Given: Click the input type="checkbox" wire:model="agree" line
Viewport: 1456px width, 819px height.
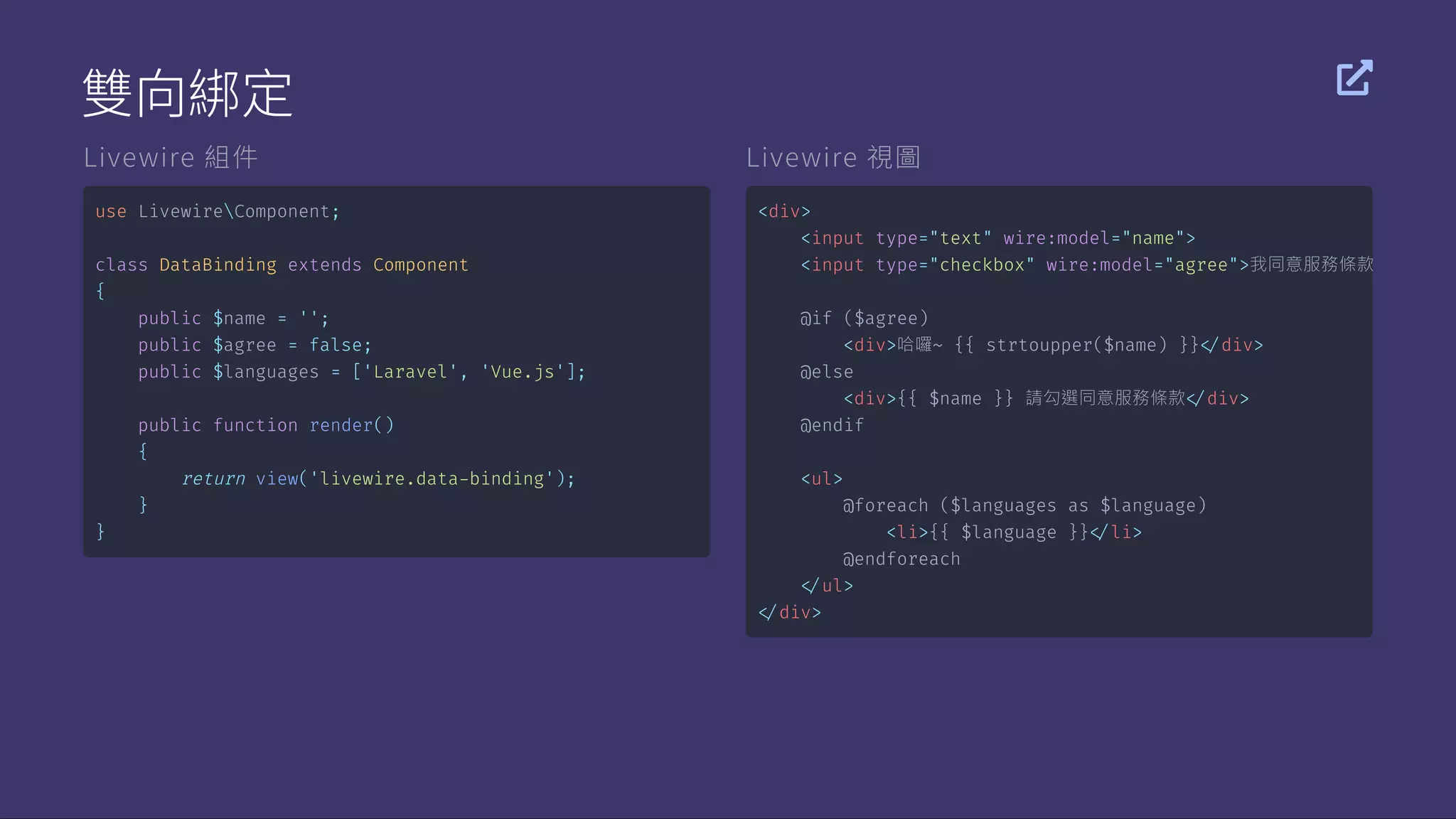Looking at the screenshot, I should tap(1087, 264).
